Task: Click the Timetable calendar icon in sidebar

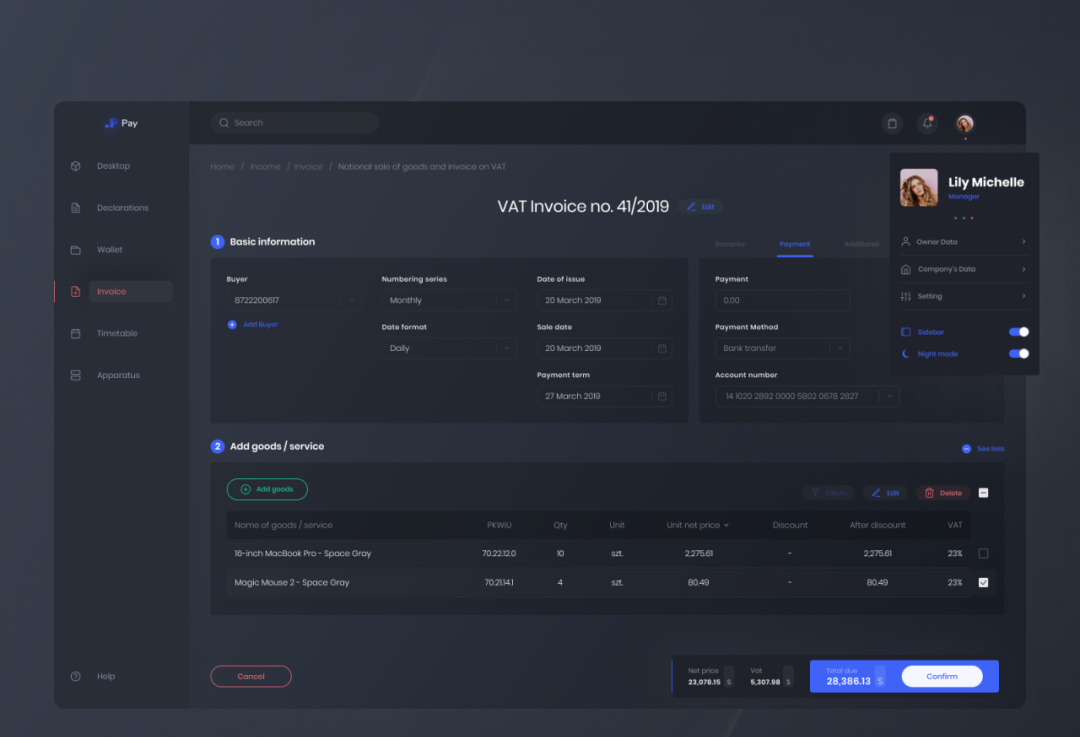Action: (75, 334)
